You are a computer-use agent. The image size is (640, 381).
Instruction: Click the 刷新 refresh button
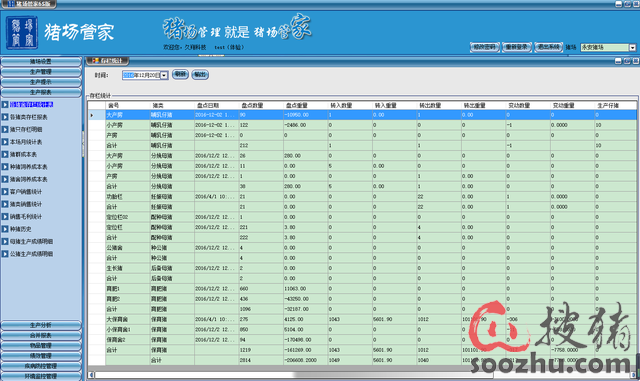(x=180, y=74)
